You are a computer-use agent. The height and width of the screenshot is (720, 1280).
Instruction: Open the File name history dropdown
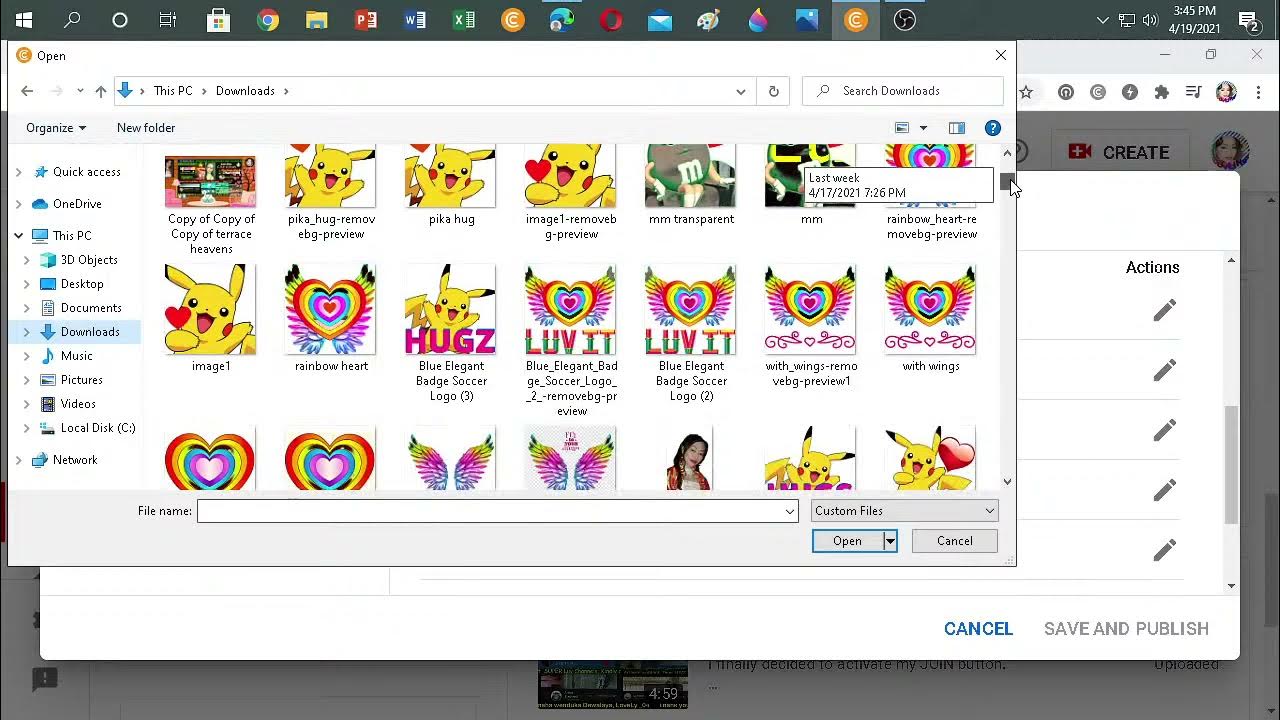[789, 511]
